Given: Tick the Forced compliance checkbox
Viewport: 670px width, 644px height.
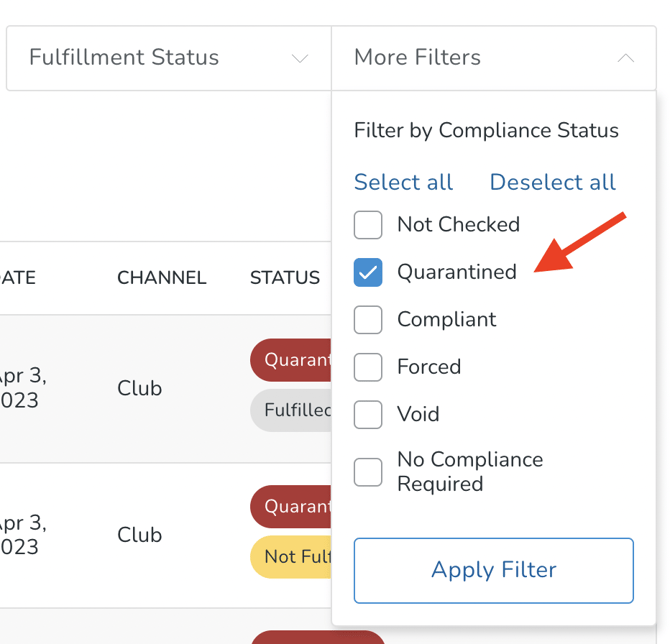Looking at the screenshot, I should coord(368,367).
